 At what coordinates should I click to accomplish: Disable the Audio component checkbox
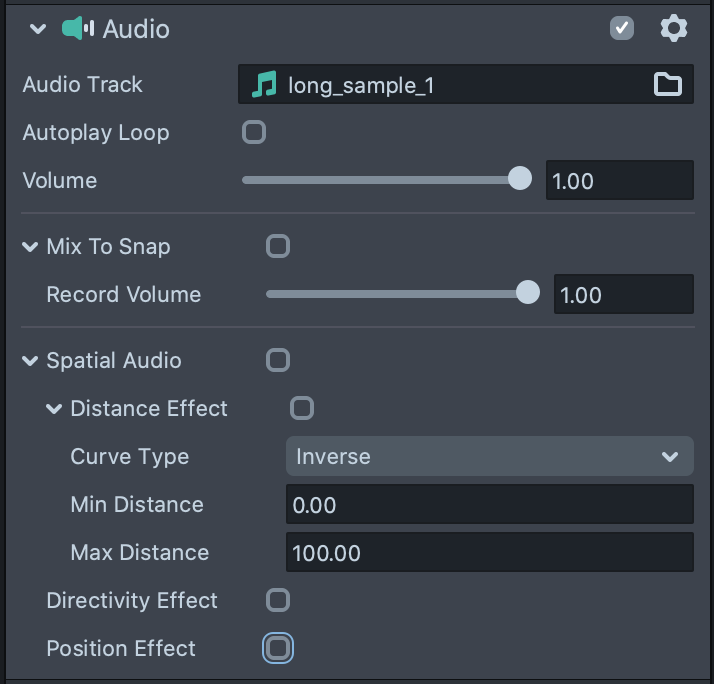[622, 29]
